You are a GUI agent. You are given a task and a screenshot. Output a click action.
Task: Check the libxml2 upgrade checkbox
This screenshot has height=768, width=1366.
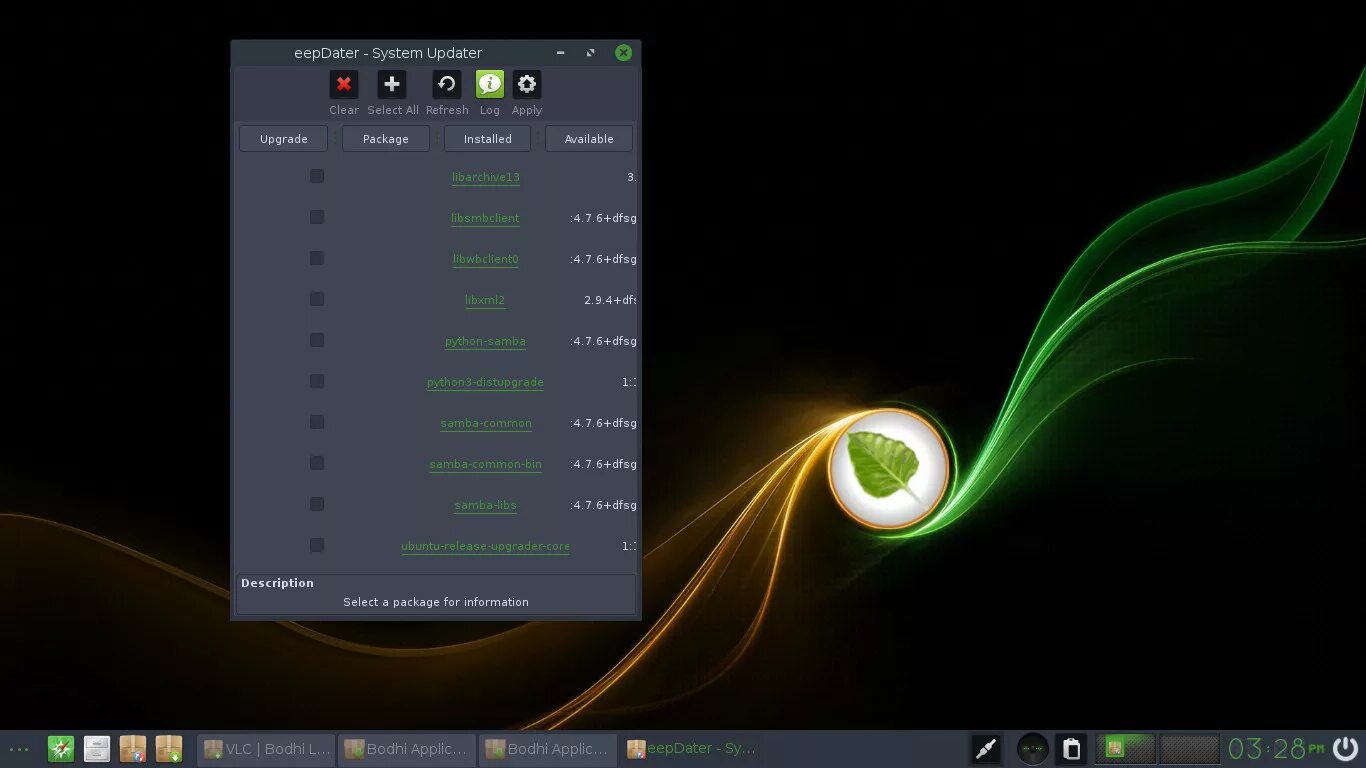click(317, 299)
